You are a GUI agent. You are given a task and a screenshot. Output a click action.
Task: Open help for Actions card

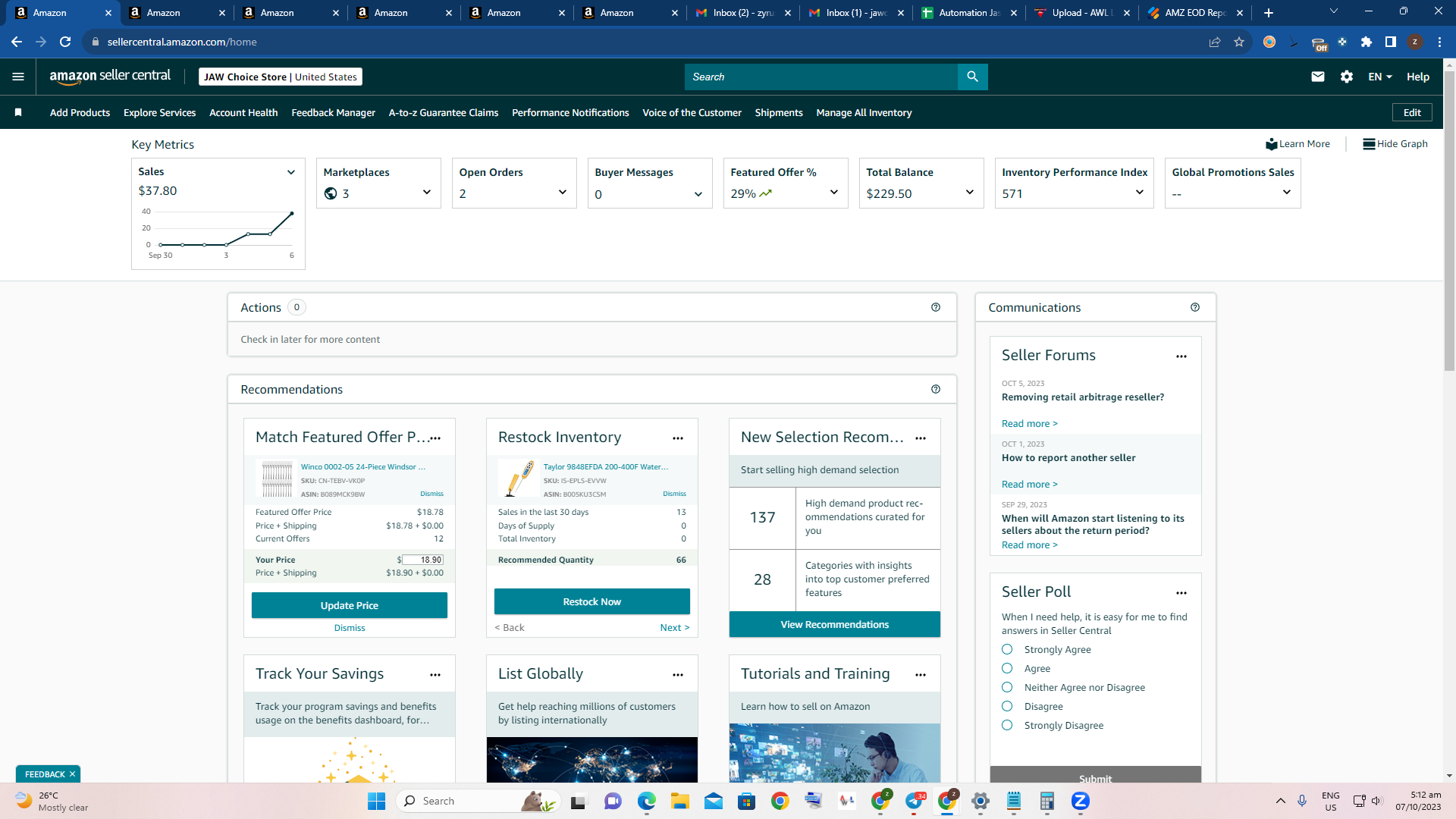936,307
